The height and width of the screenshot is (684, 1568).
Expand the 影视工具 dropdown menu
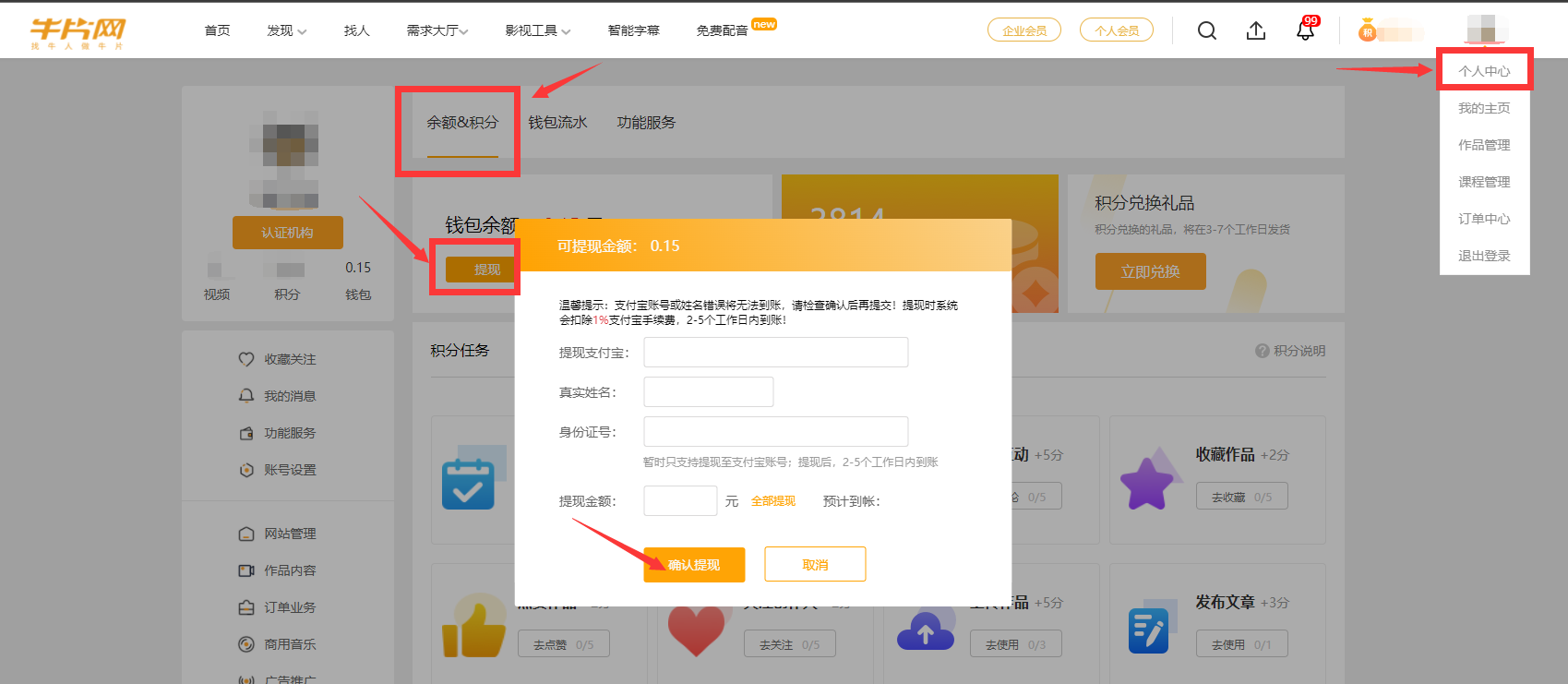point(537,30)
